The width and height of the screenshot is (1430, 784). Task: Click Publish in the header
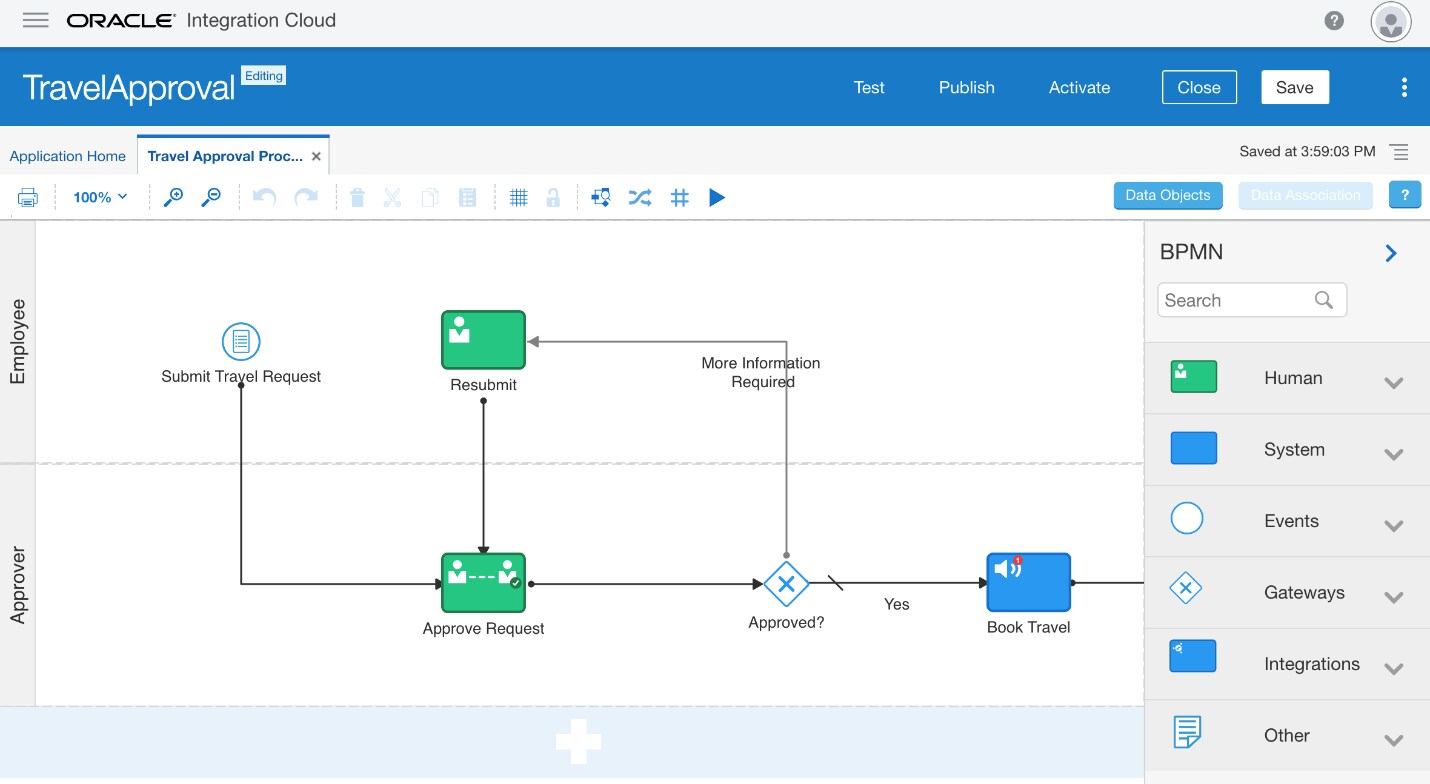click(x=967, y=87)
